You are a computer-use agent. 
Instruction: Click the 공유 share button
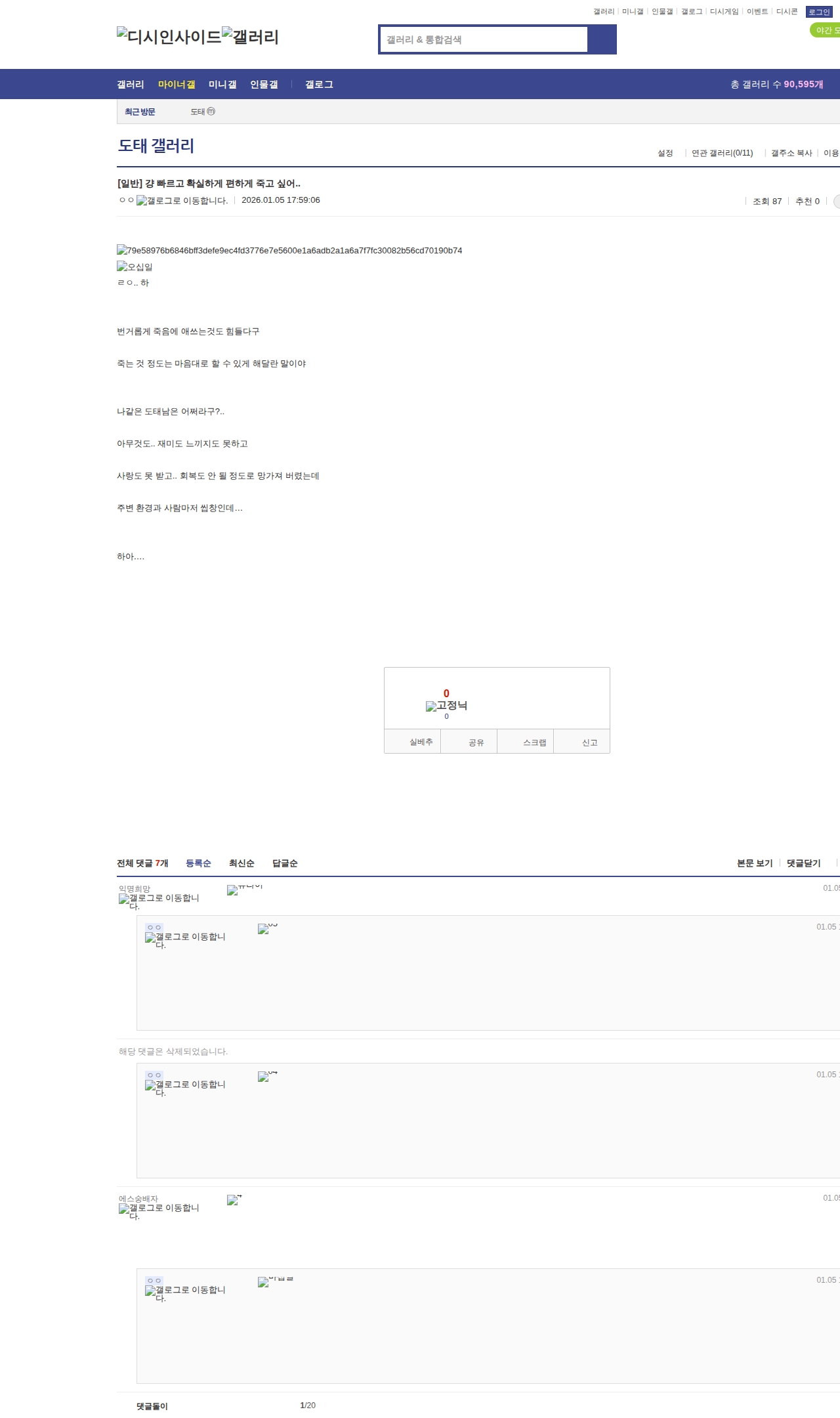coord(469,741)
